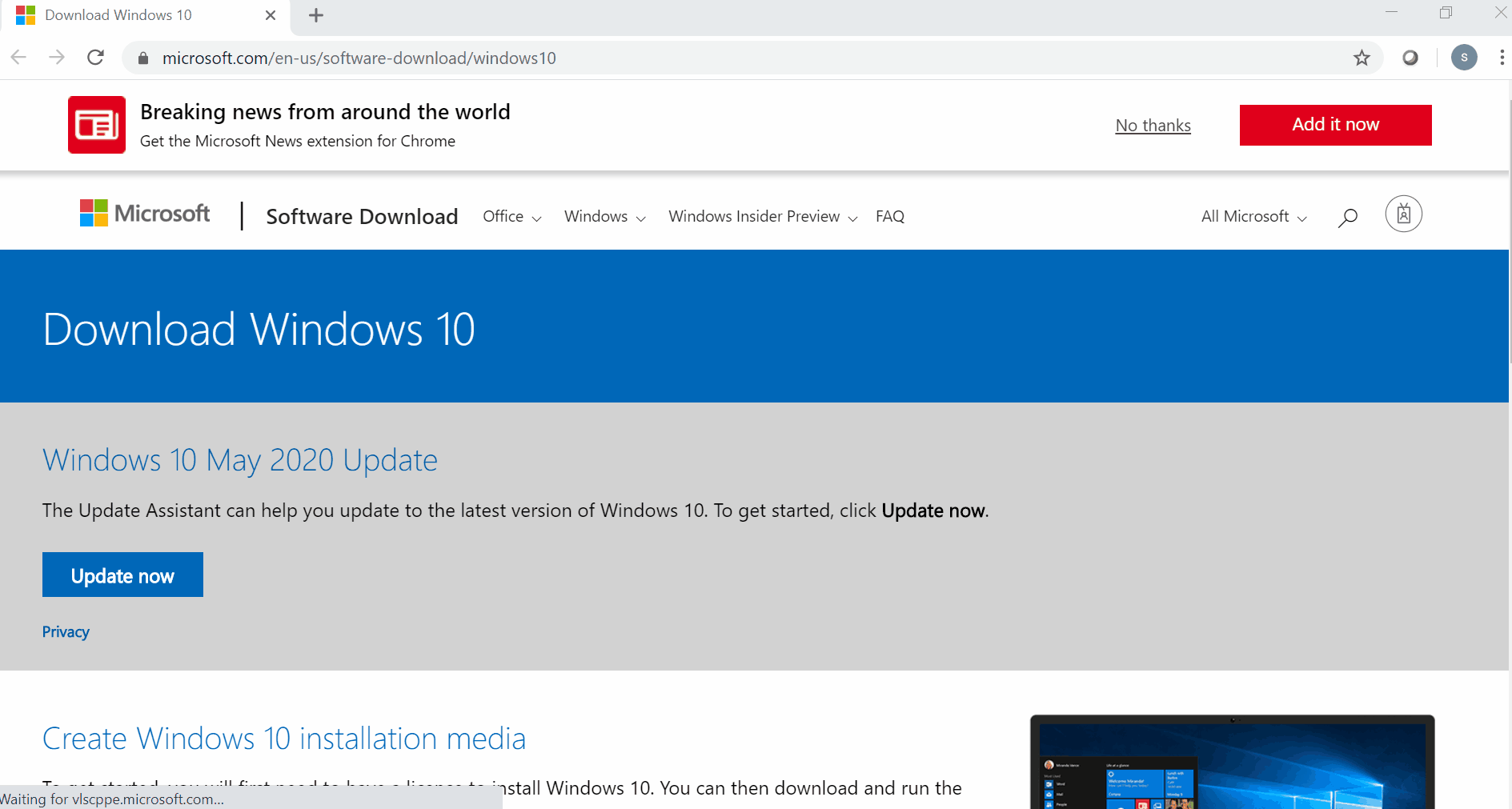This screenshot has width=1512, height=809.
Task: Click the Microsoft logo
Action: click(145, 214)
